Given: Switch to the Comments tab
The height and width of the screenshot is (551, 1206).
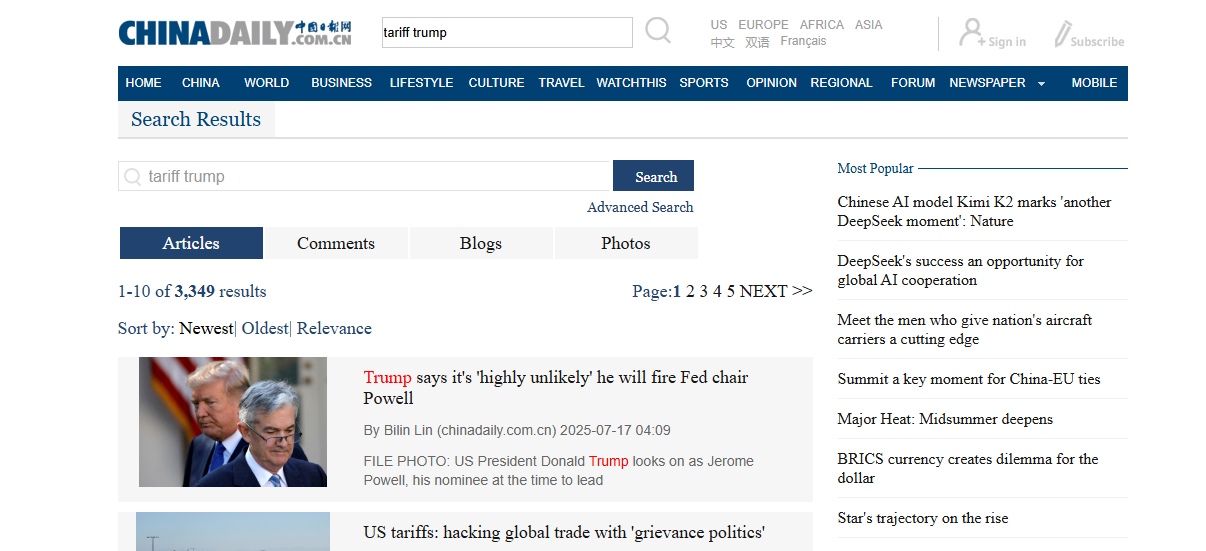Looking at the screenshot, I should coord(336,243).
